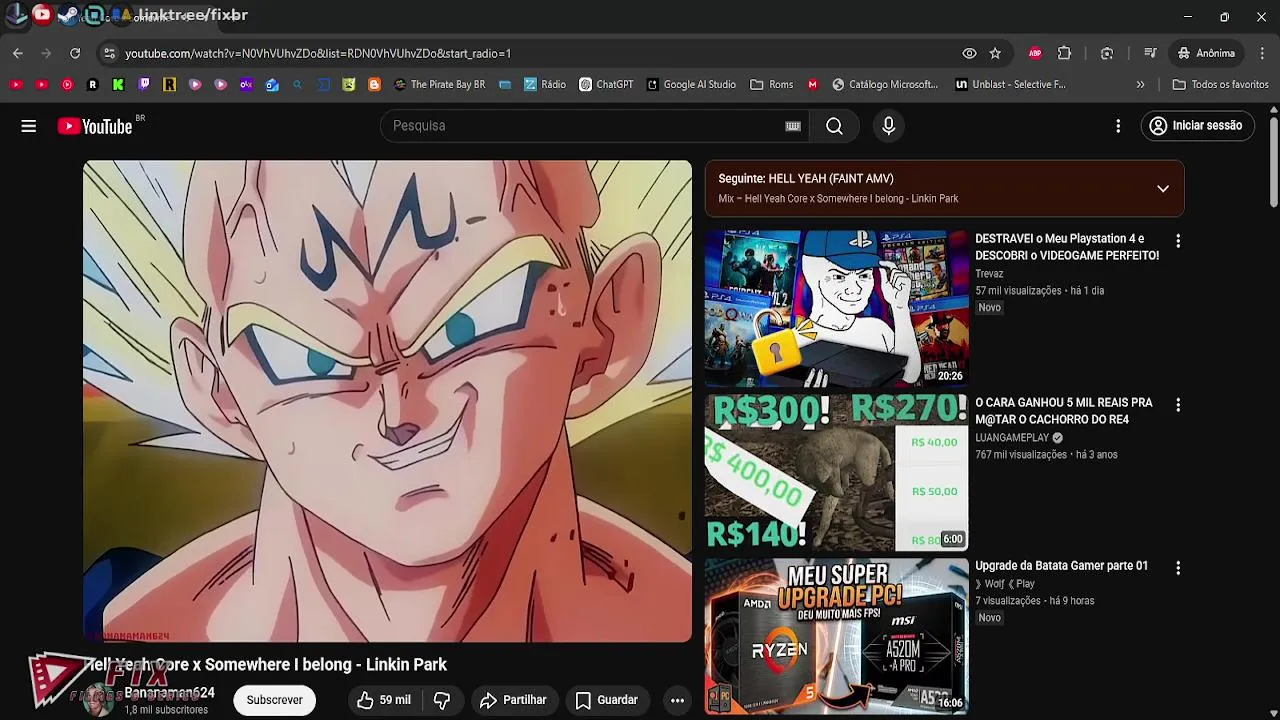Open Google Lens screenshot search icon
The width and height of the screenshot is (1280, 720).
(x=1107, y=53)
